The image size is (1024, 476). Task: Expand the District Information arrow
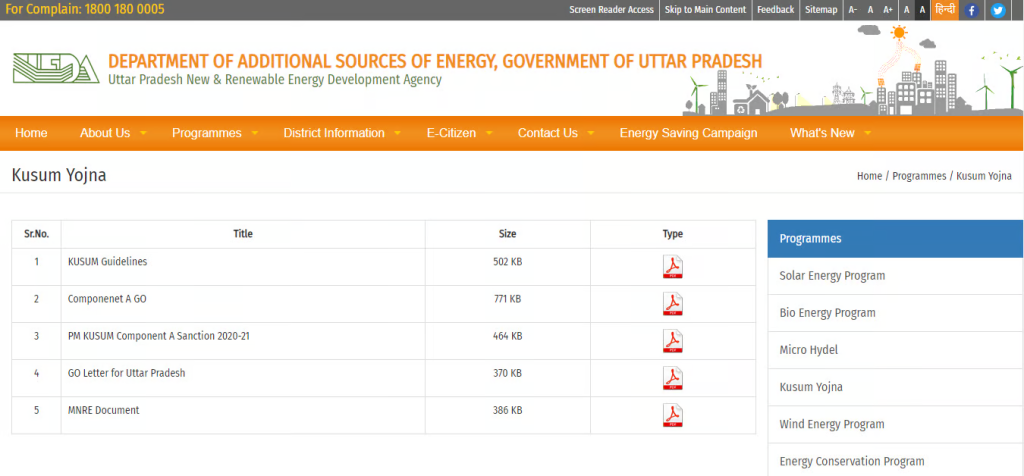[x=397, y=133]
